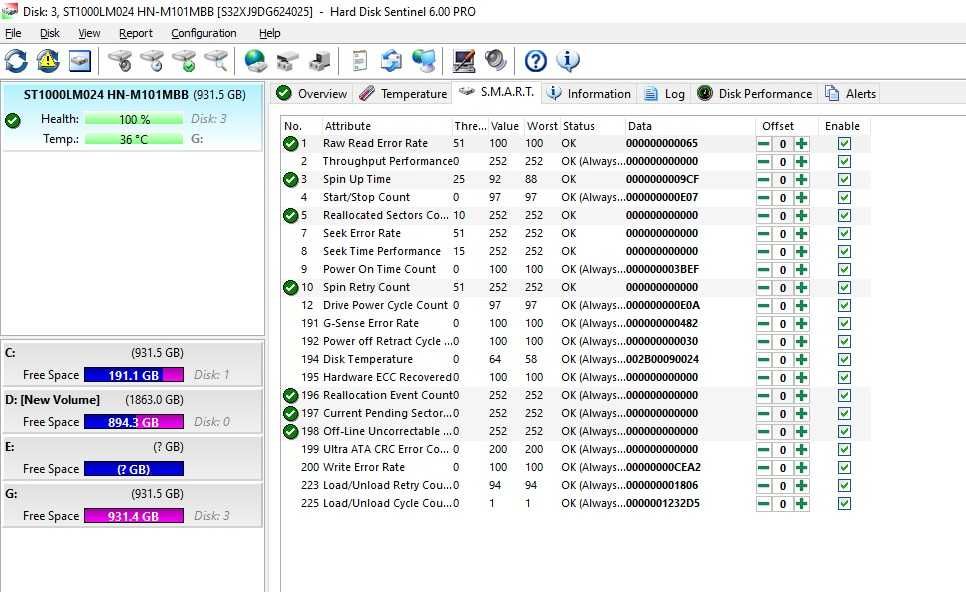Switch to the Temperature tab
Viewport: 966px width, 592px height.
tap(404, 94)
